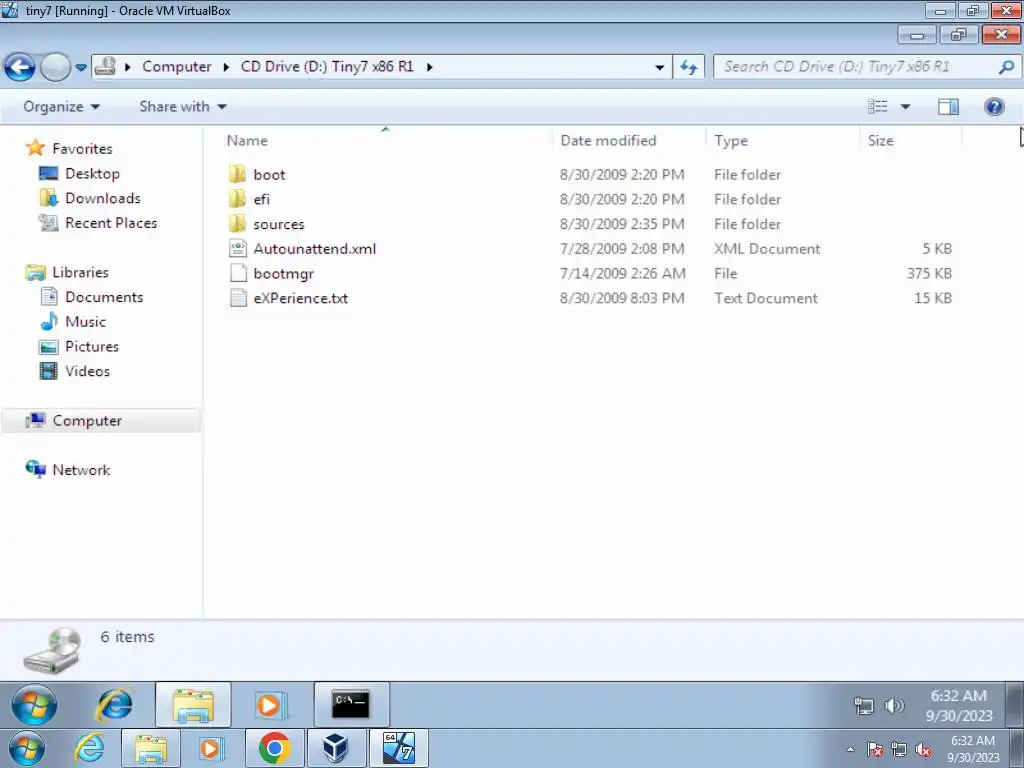Click the search magnifier icon
The height and width of the screenshot is (768, 1024).
[1006, 67]
